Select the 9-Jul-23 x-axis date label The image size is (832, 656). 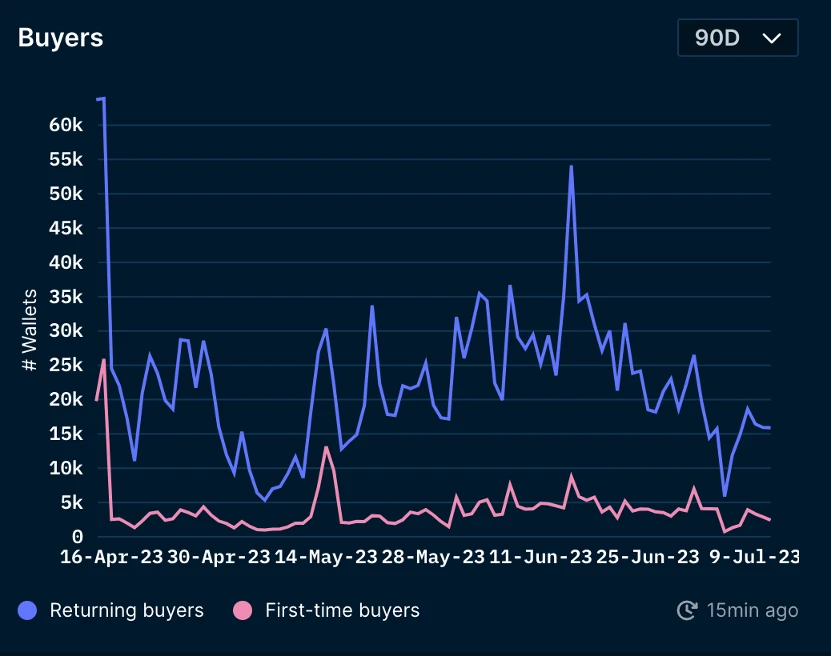click(752, 557)
